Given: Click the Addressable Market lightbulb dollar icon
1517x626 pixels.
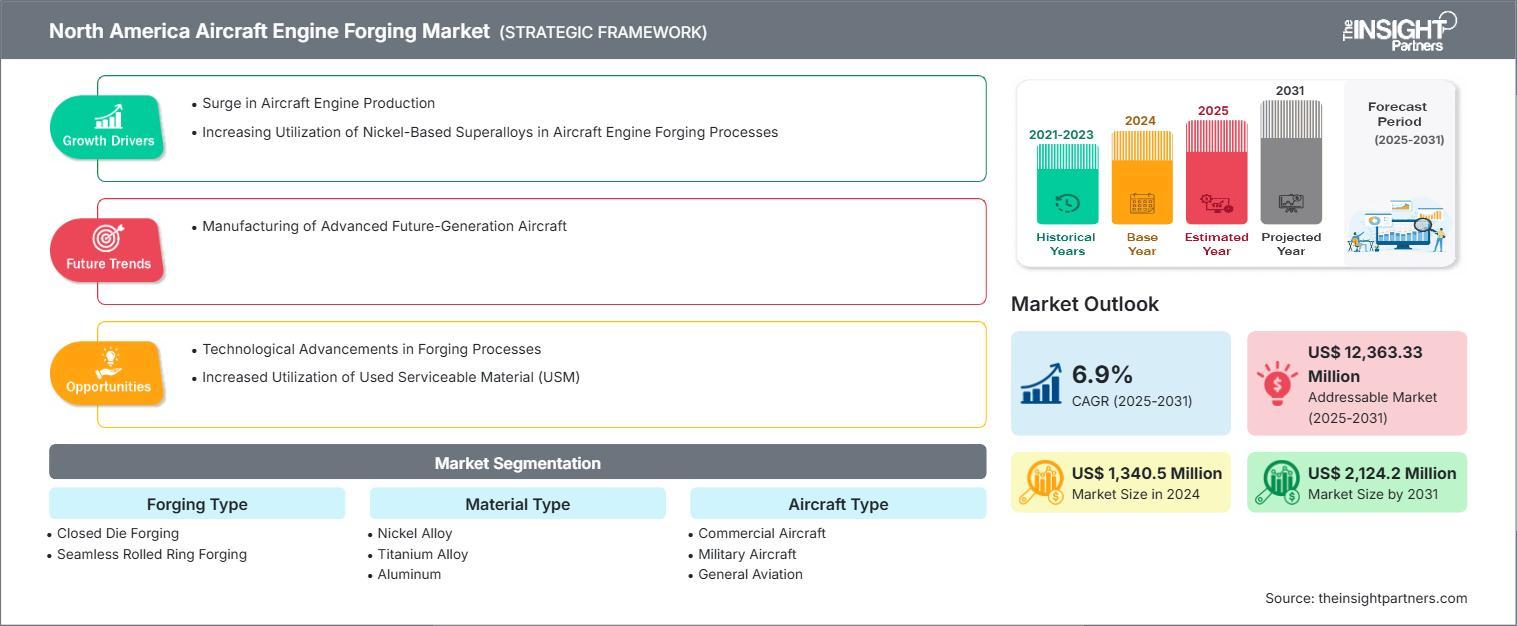Looking at the screenshot, I should pos(1277,384).
